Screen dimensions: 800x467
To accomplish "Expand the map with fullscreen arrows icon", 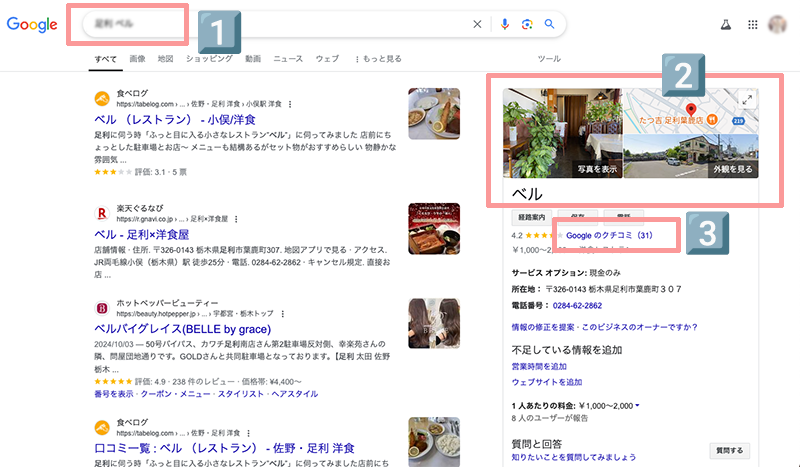I will (747, 100).
